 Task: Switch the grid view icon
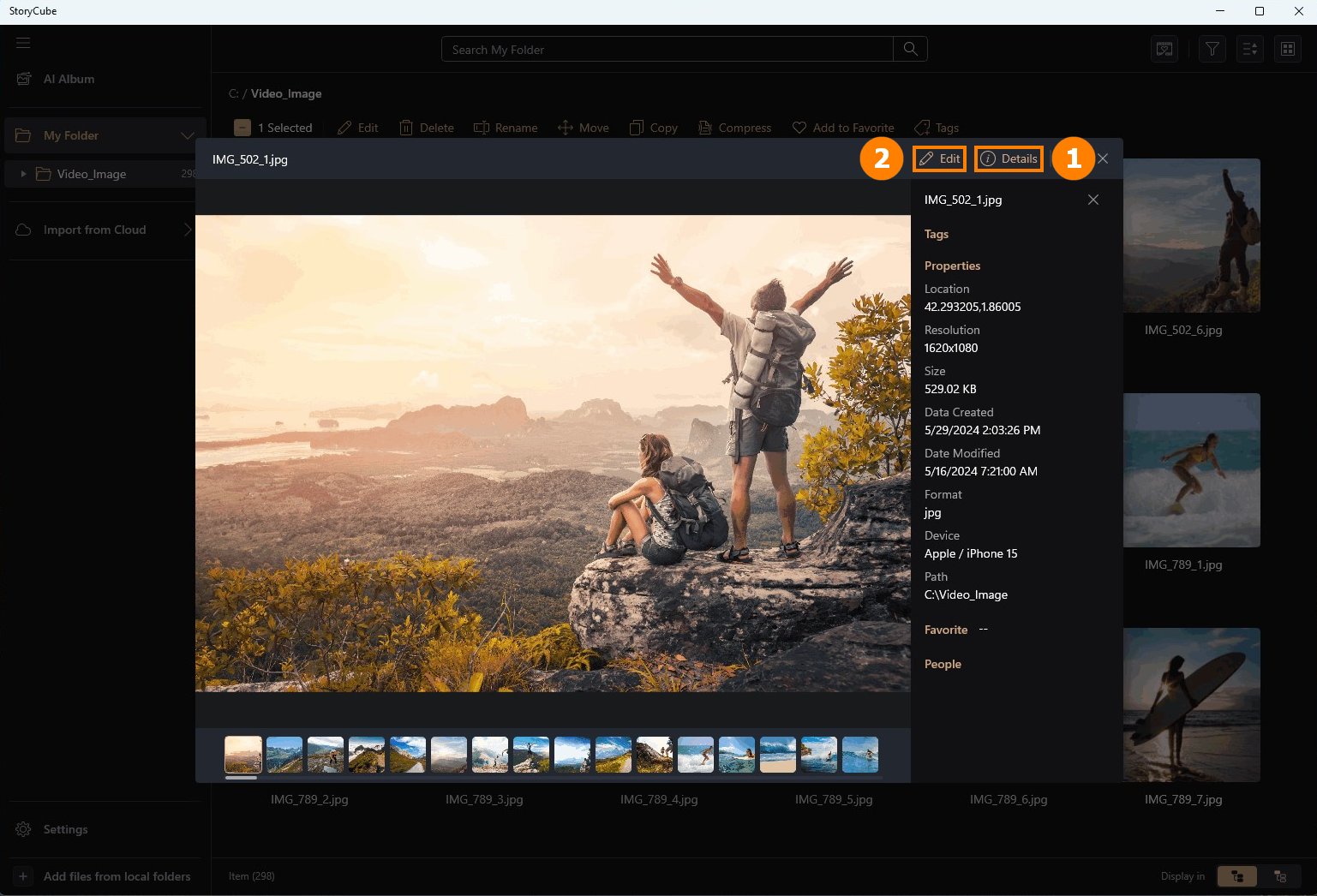[1288, 49]
